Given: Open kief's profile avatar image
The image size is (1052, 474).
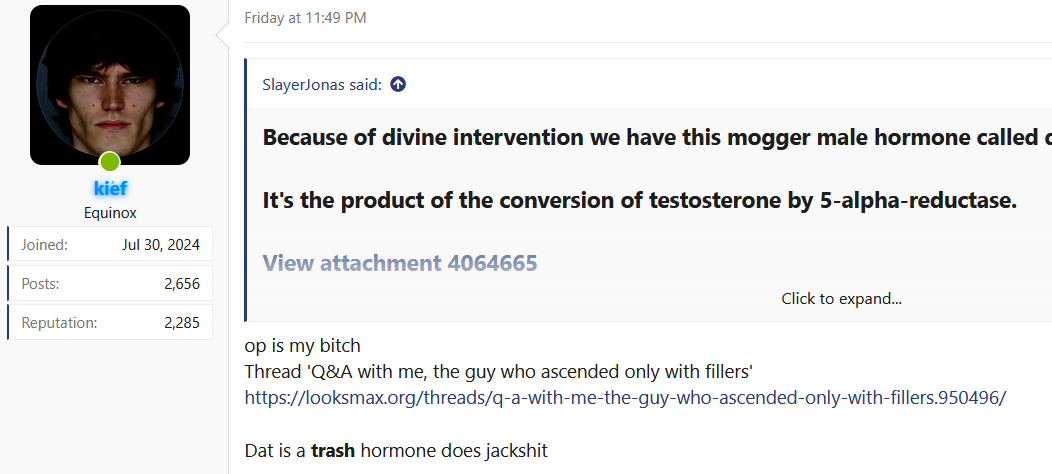Looking at the screenshot, I should pos(110,85).
